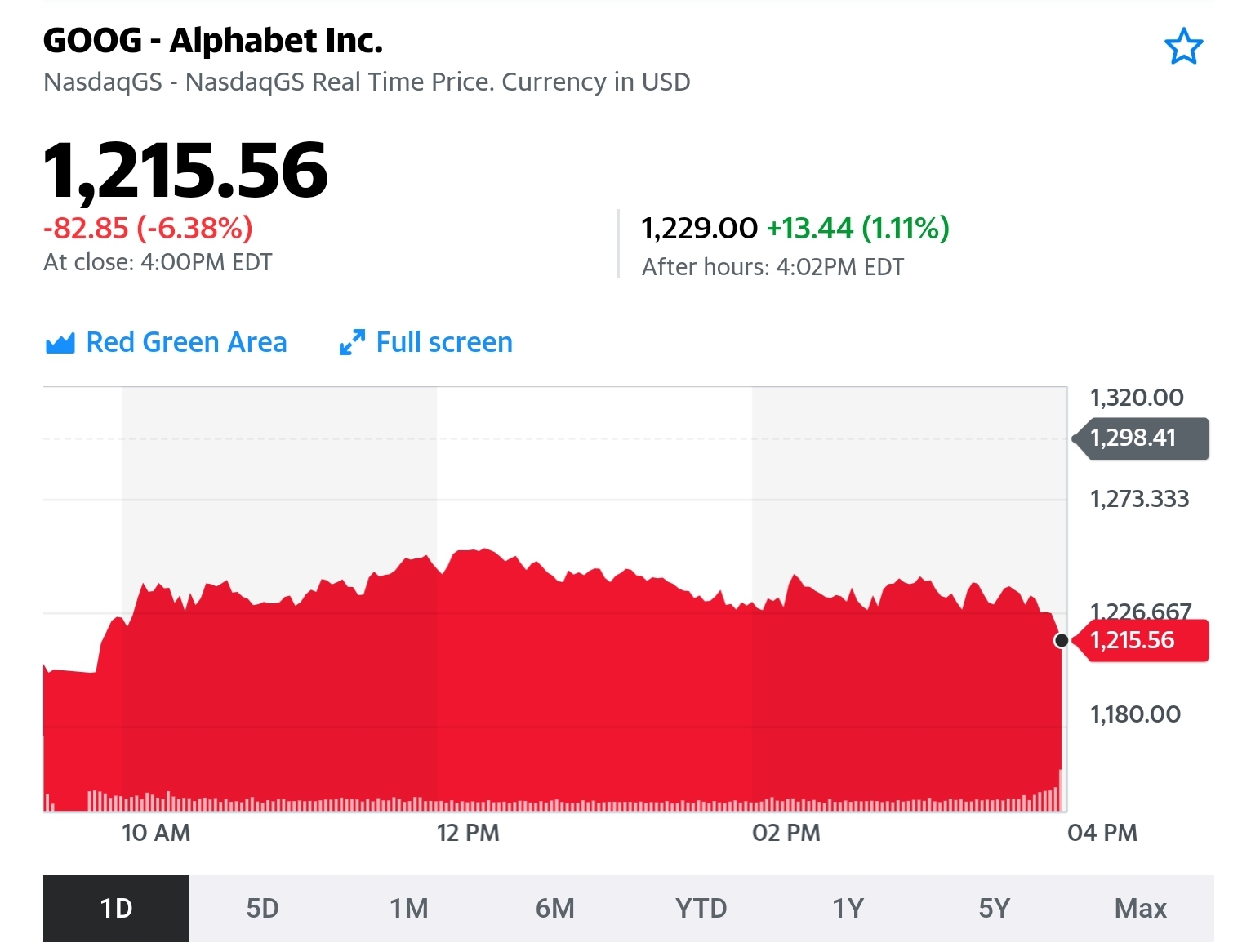
Task: Click the red 1,215.56 price label
Action: [x=1141, y=641]
